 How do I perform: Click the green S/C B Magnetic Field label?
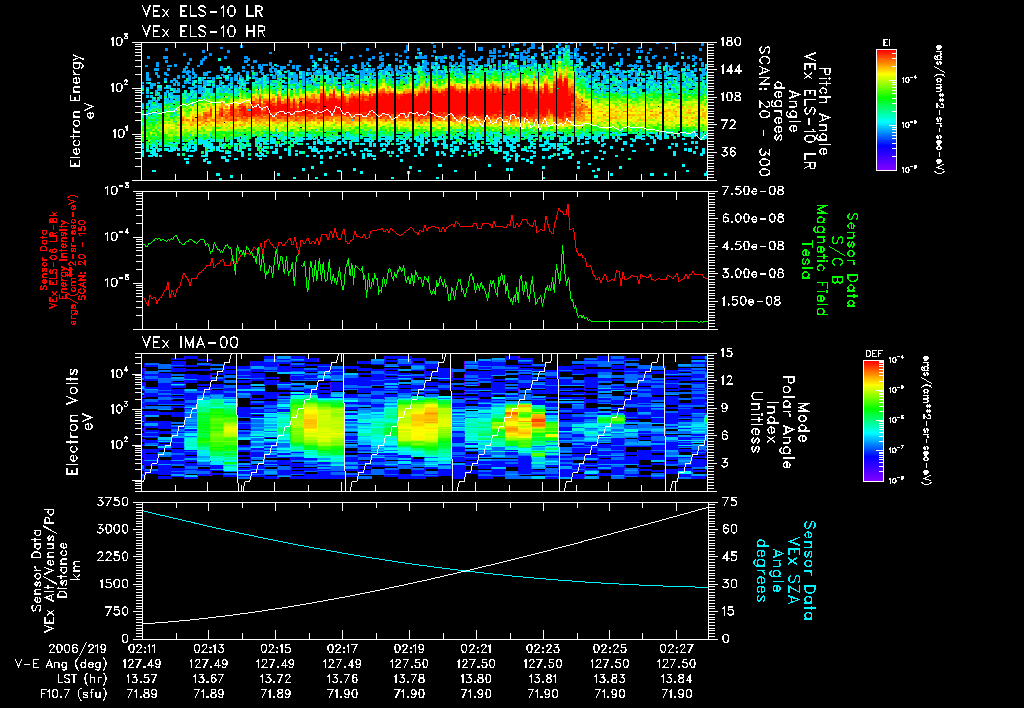tap(829, 260)
